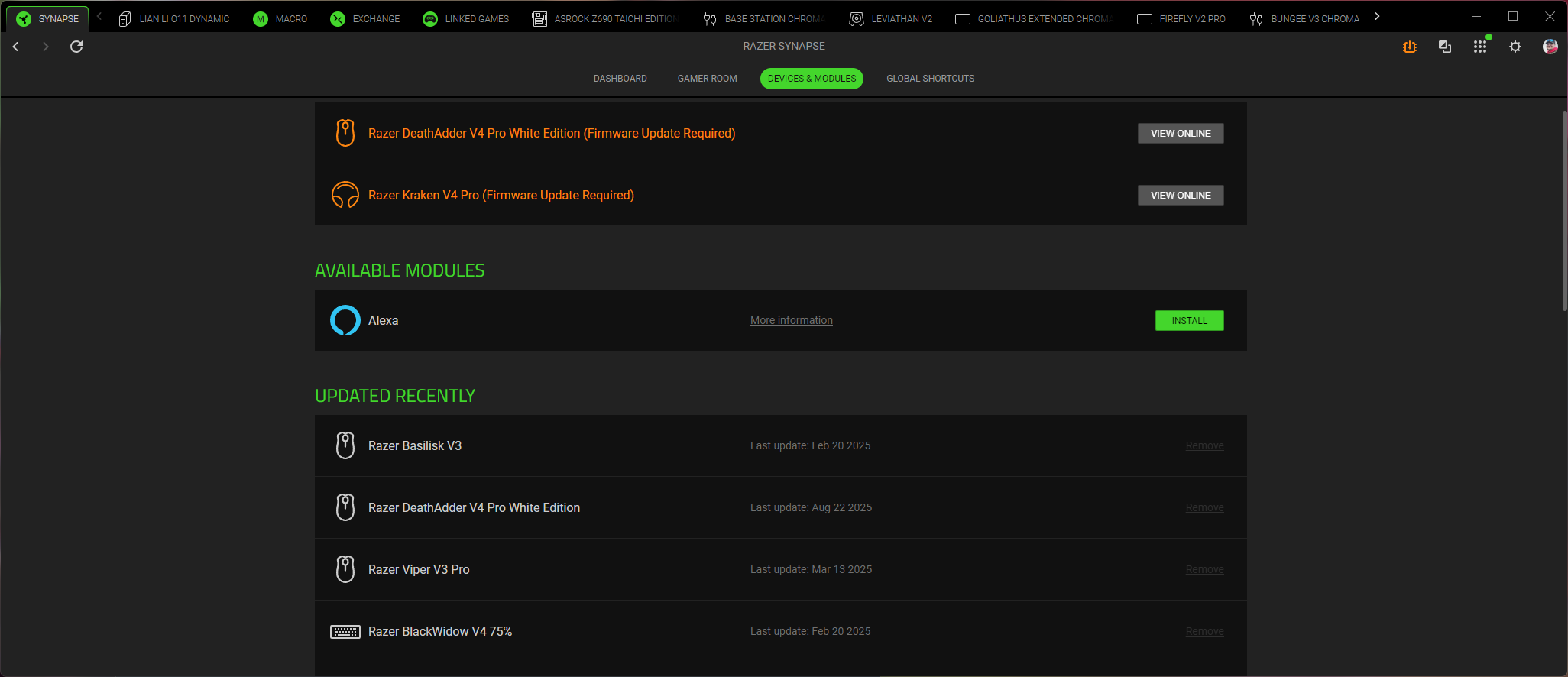Open the Exchange tab label
Viewport: 1568px width, 677px height.
click(x=376, y=19)
